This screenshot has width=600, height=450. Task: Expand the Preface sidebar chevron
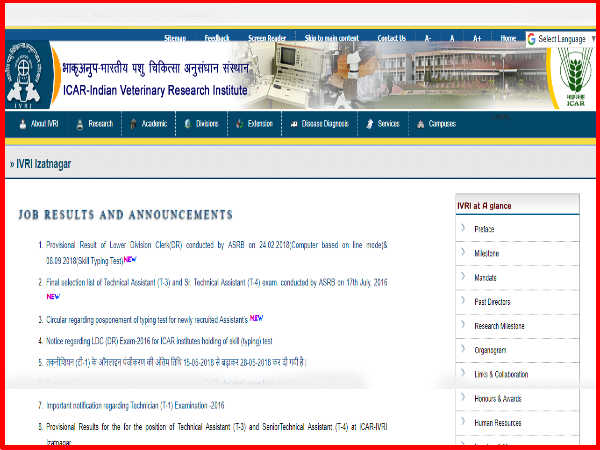[x=463, y=229]
